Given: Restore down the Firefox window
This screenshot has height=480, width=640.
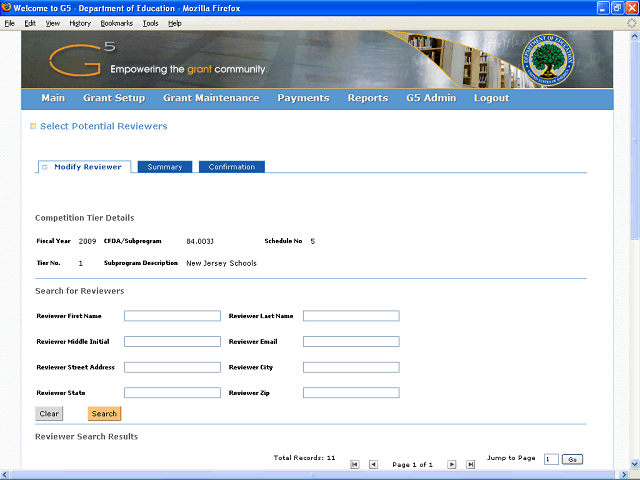Looking at the screenshot, I should click(x=618, y=8).
